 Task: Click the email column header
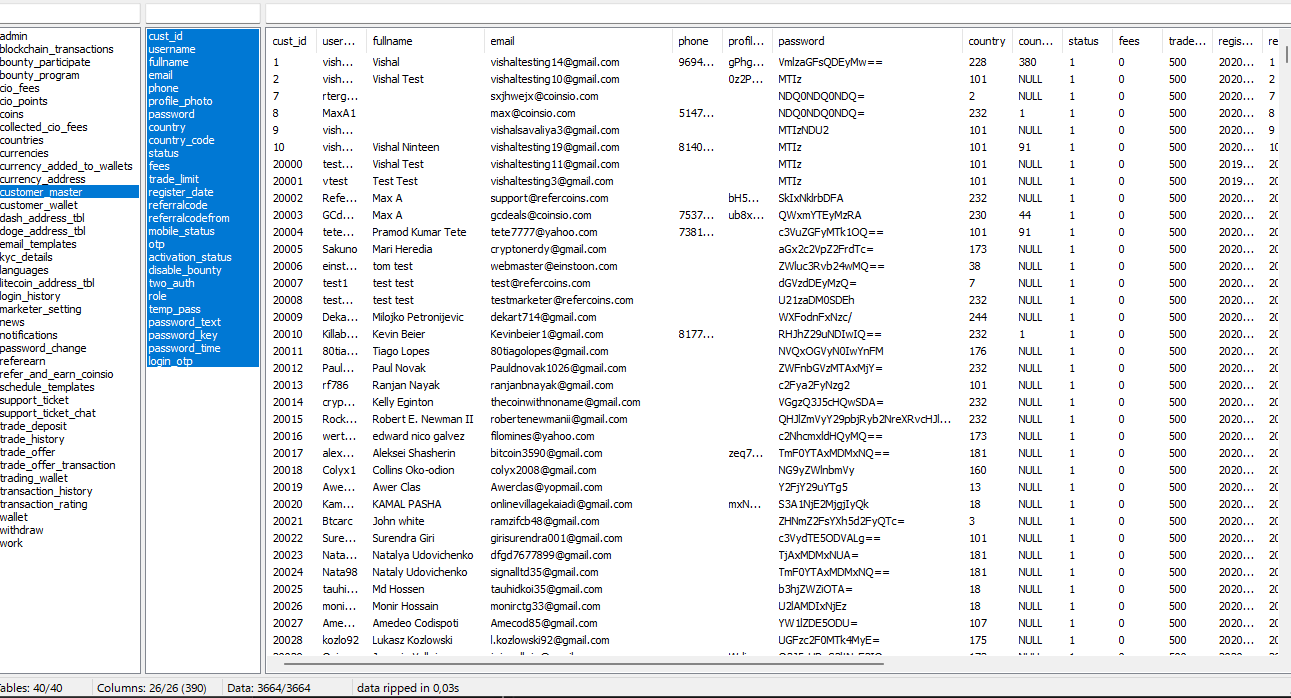point(502,41)
